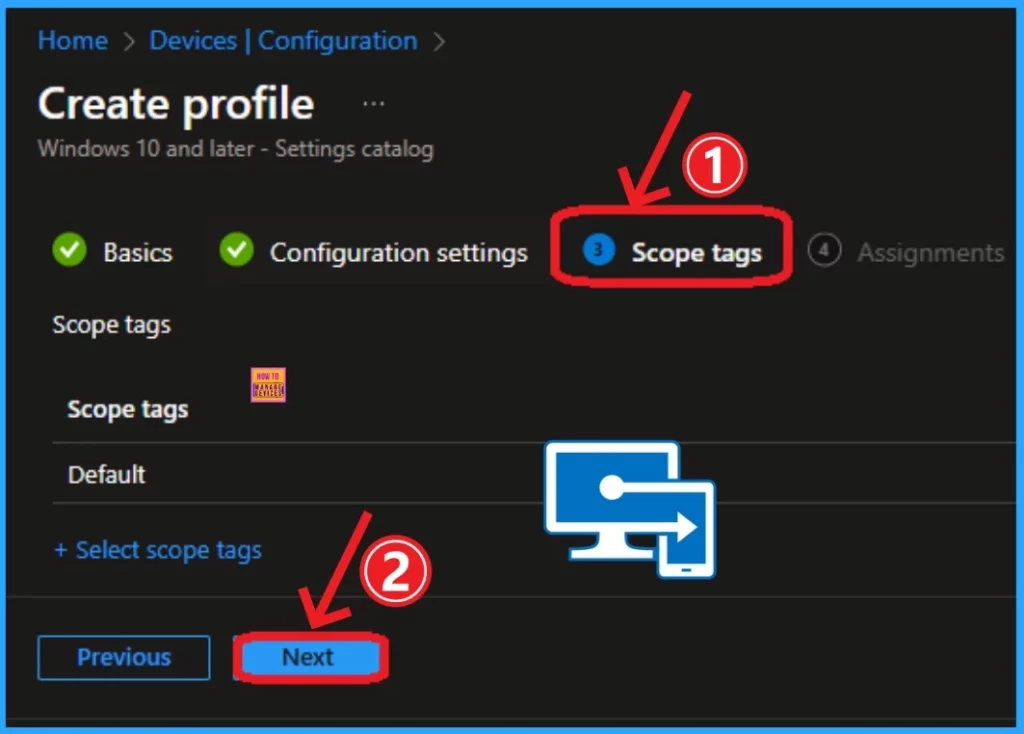The image size is (1024, 734).
Task: Switch to the Basics step
Action: 138,253
